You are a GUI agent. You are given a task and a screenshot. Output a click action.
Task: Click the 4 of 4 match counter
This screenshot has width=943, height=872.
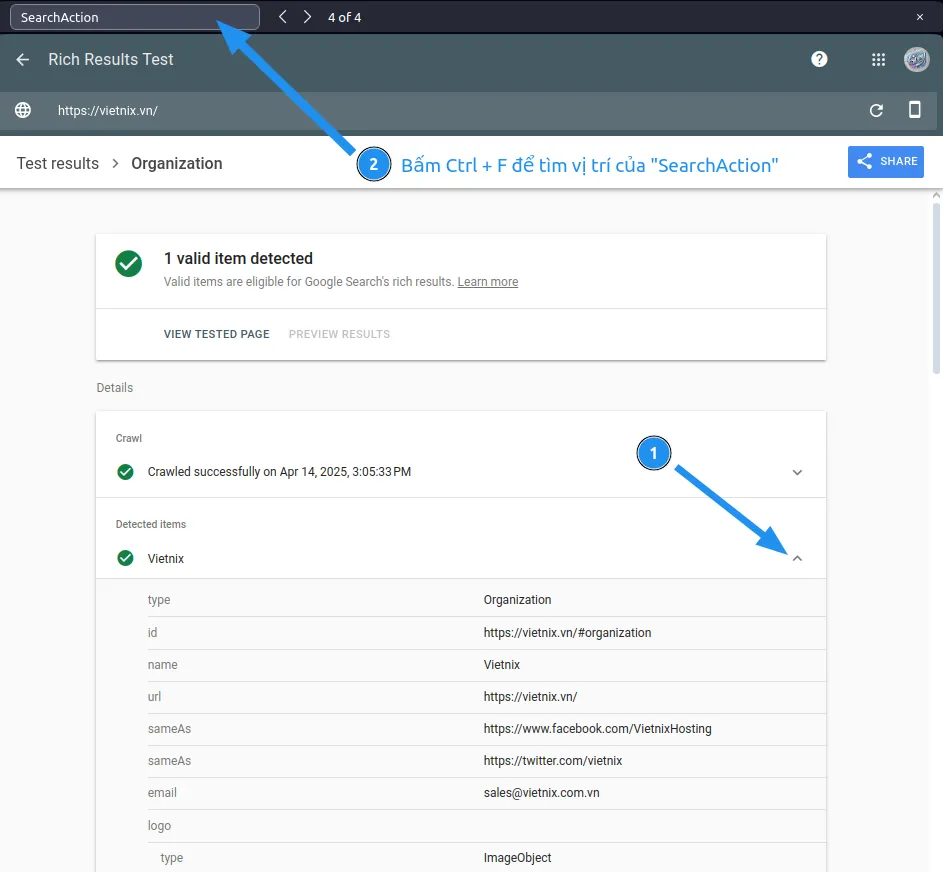344,17
